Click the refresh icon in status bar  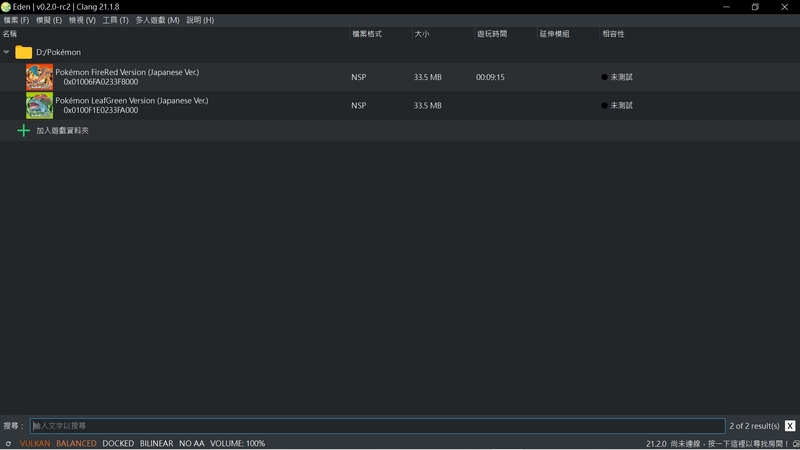point(8,443)
